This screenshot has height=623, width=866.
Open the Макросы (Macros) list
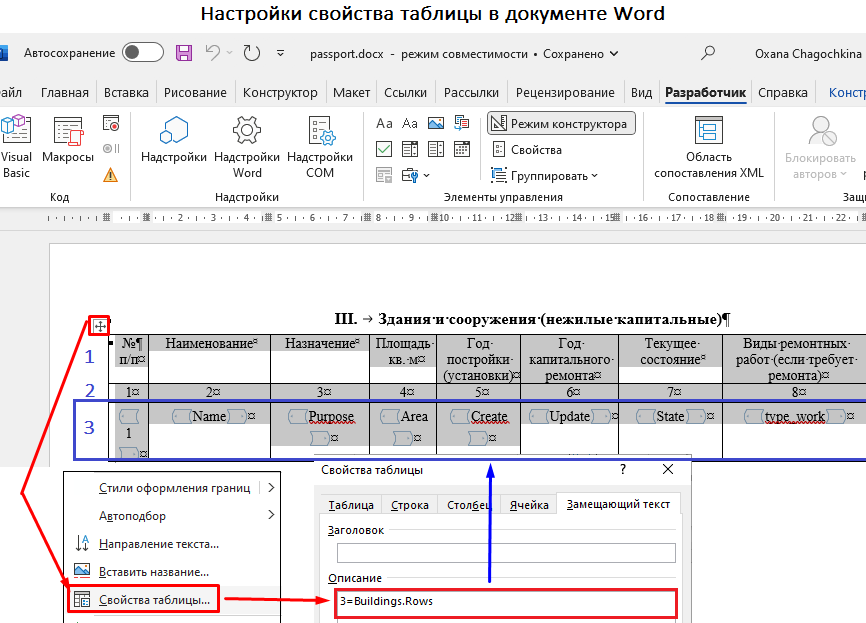click(68, 145)
